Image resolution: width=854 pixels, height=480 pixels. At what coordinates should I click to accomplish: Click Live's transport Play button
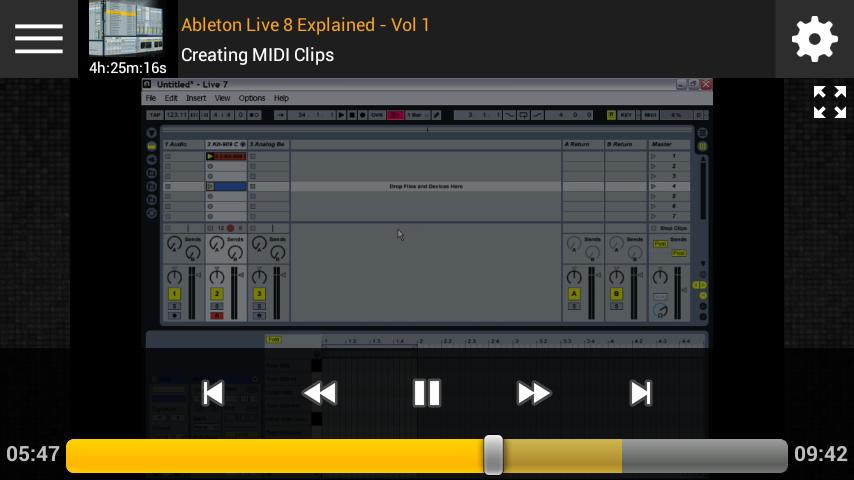tap(341, 115)
